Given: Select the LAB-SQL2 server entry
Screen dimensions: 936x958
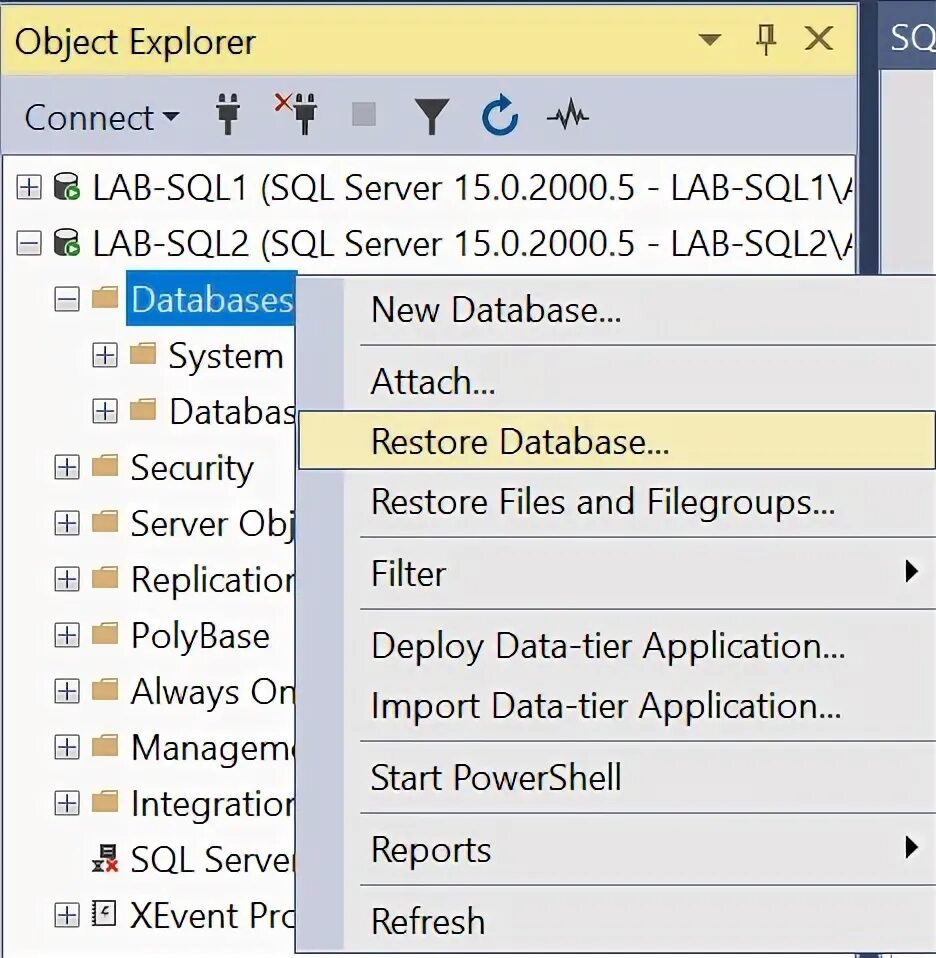Looking at the screenshot, I should coord(472,243).
